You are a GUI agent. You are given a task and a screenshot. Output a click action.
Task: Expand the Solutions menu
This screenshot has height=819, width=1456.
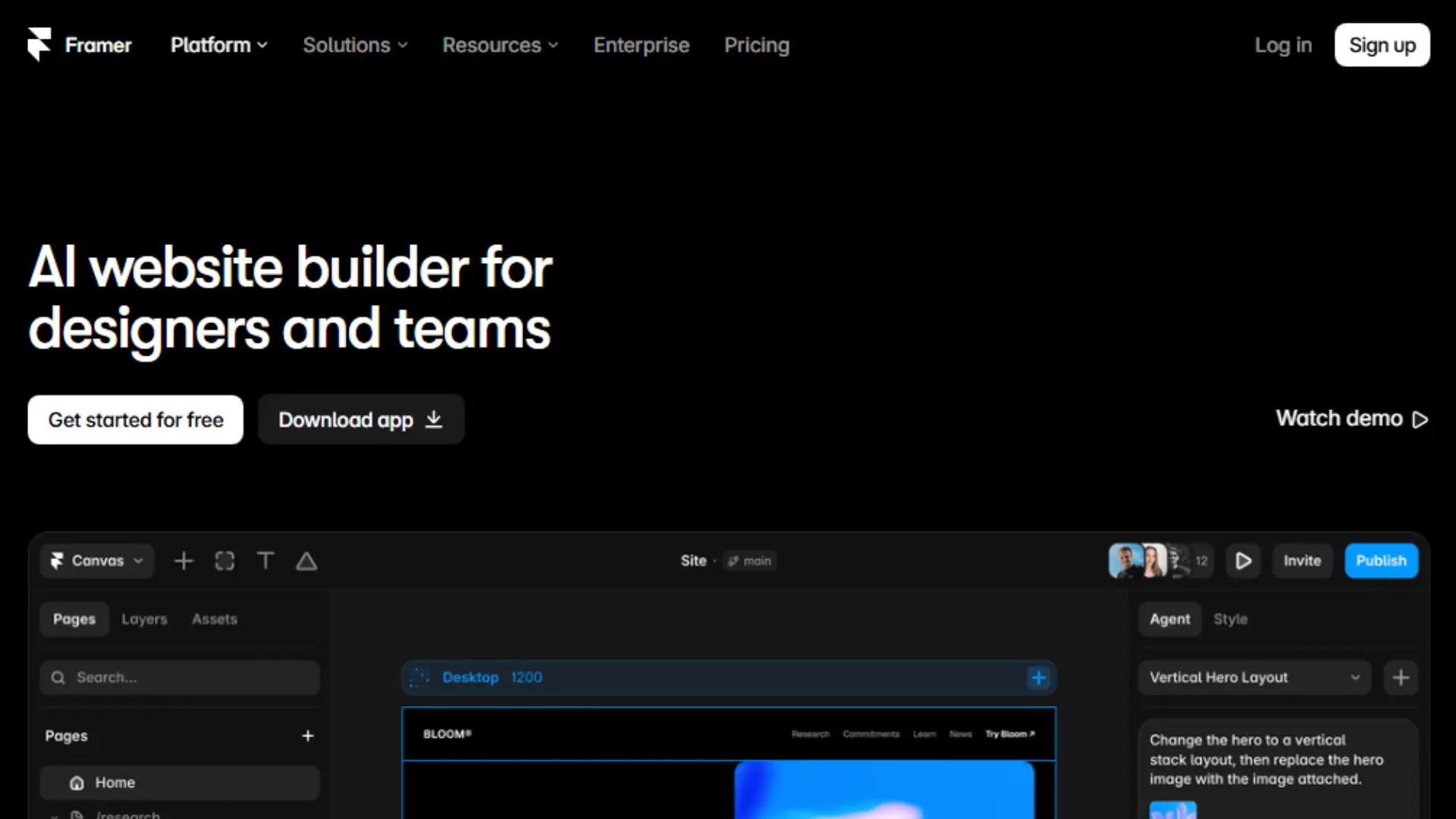click(355, 45)
